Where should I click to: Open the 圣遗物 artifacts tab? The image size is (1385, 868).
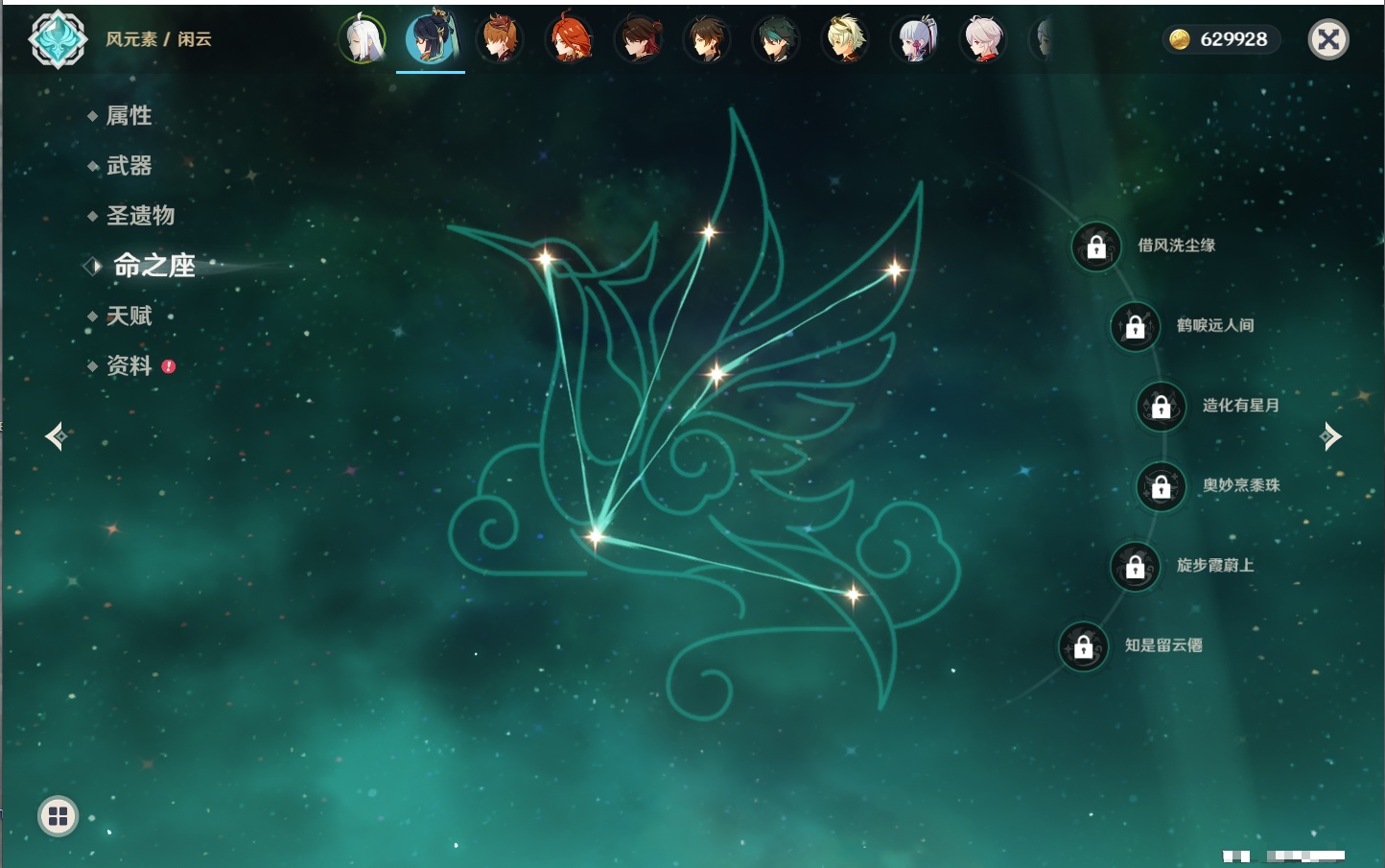click(x=140, y=216)
